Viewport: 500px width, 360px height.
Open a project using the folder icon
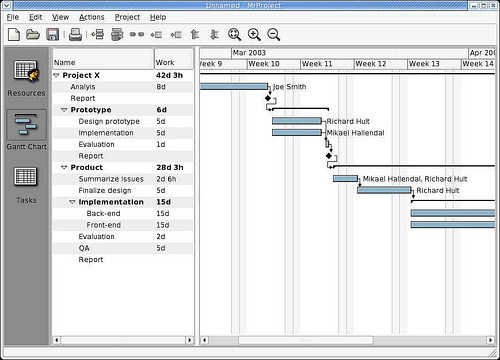33,34
